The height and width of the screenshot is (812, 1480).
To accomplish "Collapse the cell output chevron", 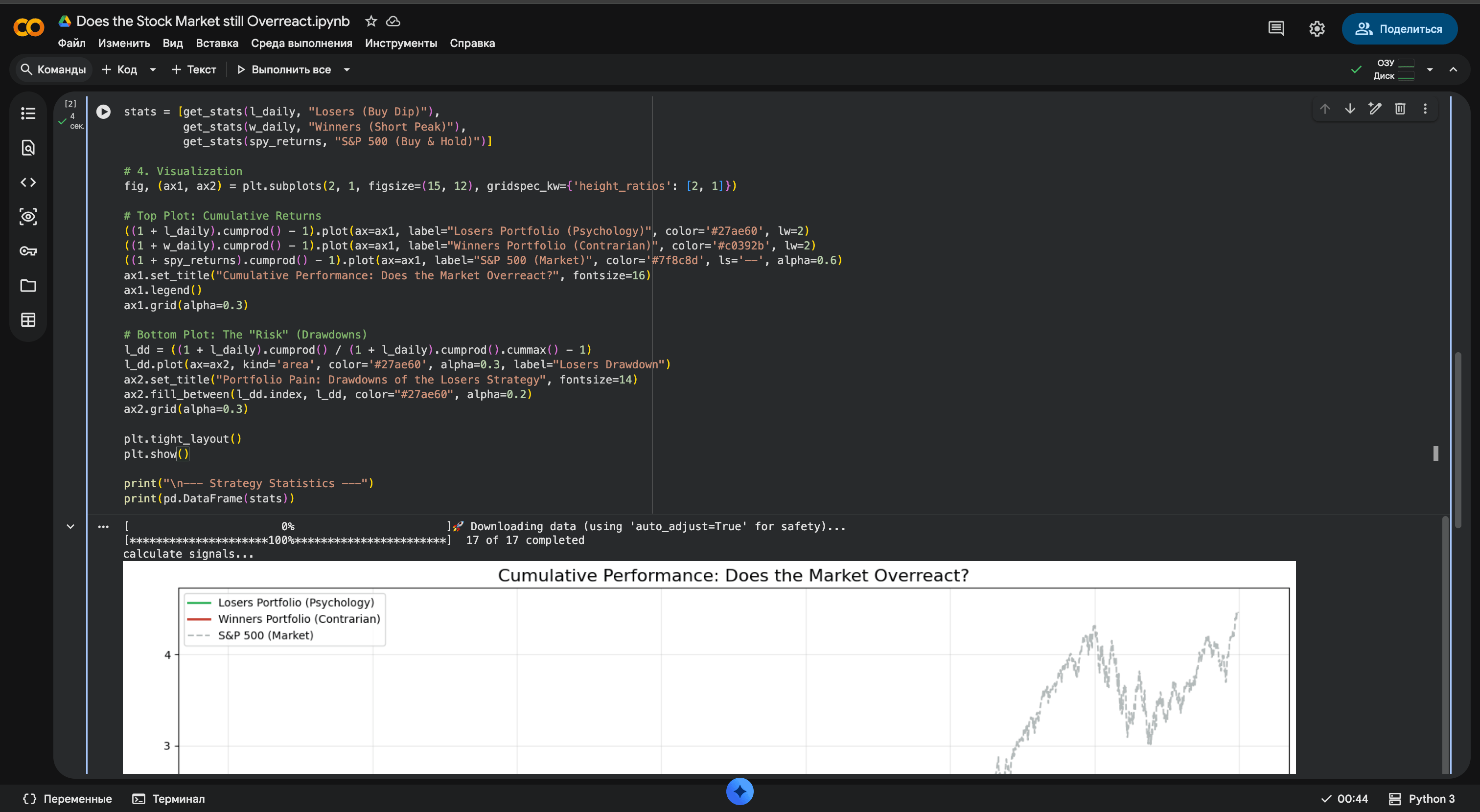I will coord(70,526).
